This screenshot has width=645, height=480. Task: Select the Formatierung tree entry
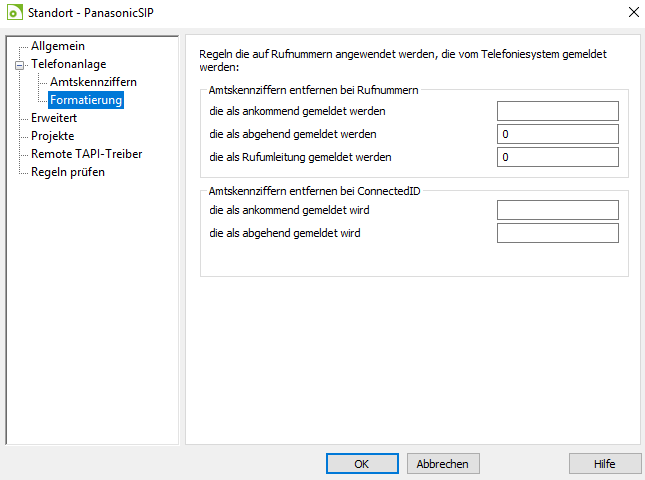coord(86,100)
